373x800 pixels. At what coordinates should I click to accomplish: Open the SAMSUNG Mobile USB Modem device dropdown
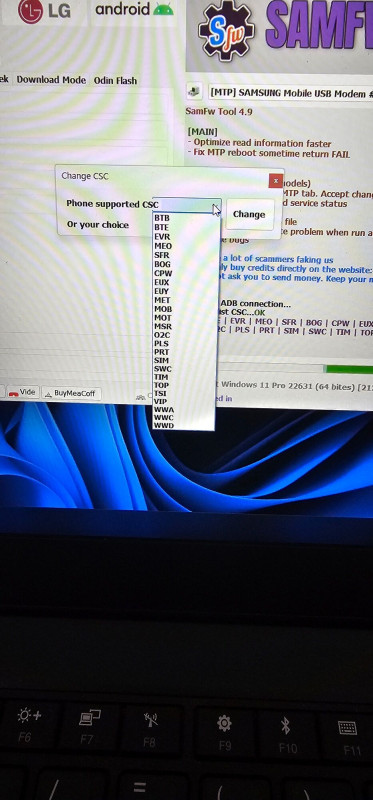point(290,93)
